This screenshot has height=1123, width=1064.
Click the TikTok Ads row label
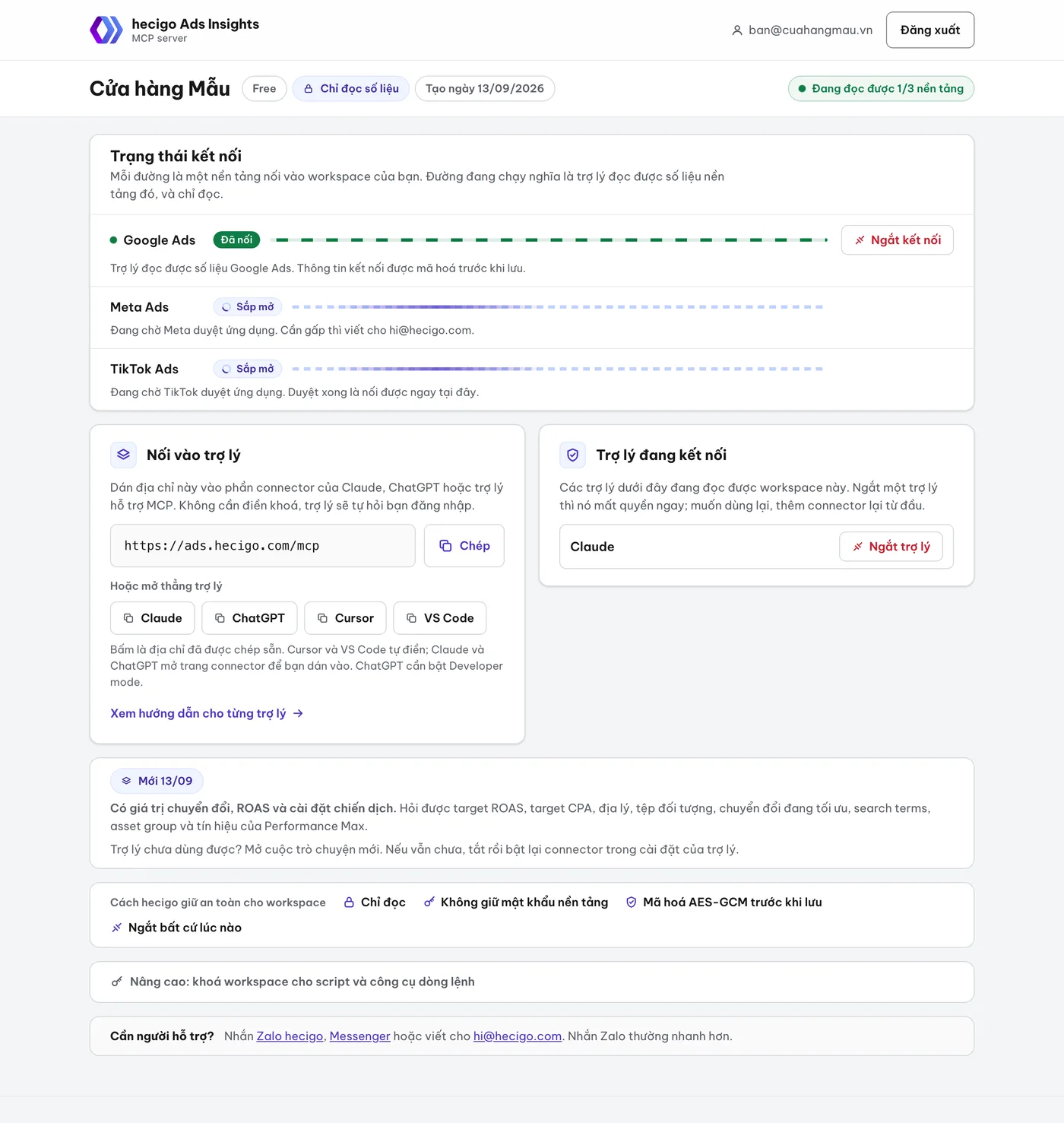pos(144,369)
